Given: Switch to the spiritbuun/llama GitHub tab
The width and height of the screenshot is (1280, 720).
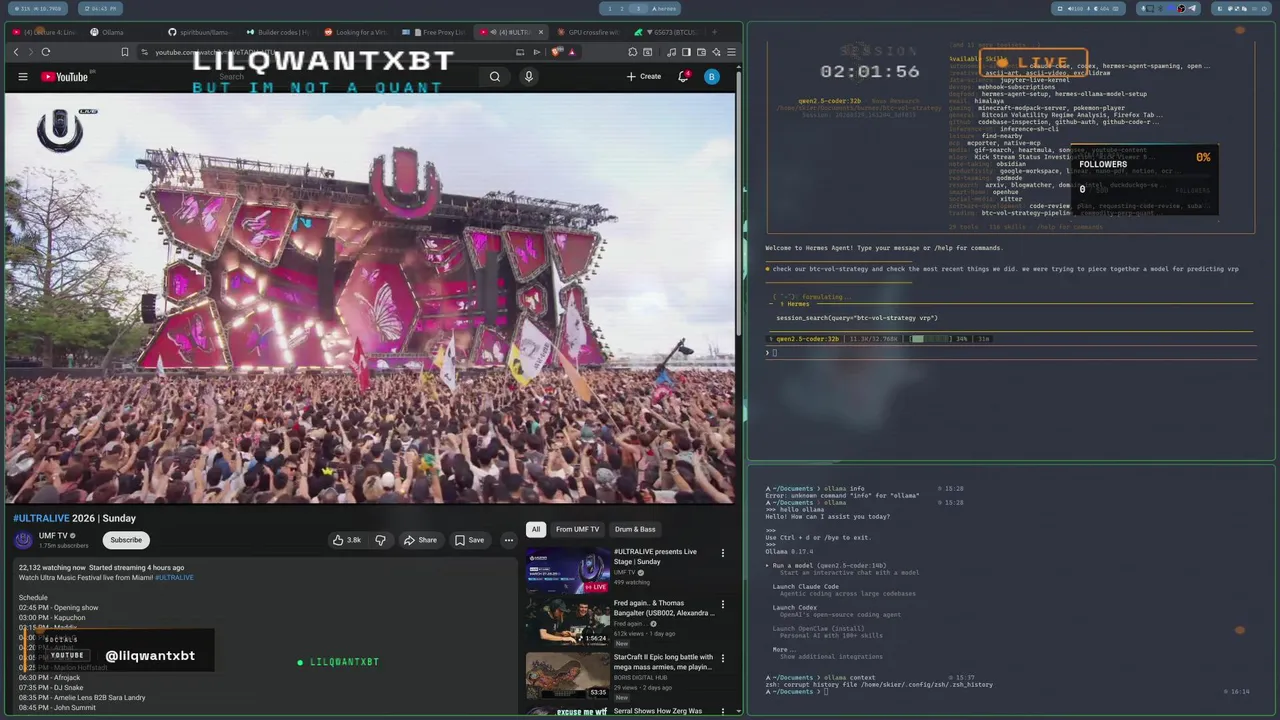Looking at the screenshot, I should tap(200, 32).
